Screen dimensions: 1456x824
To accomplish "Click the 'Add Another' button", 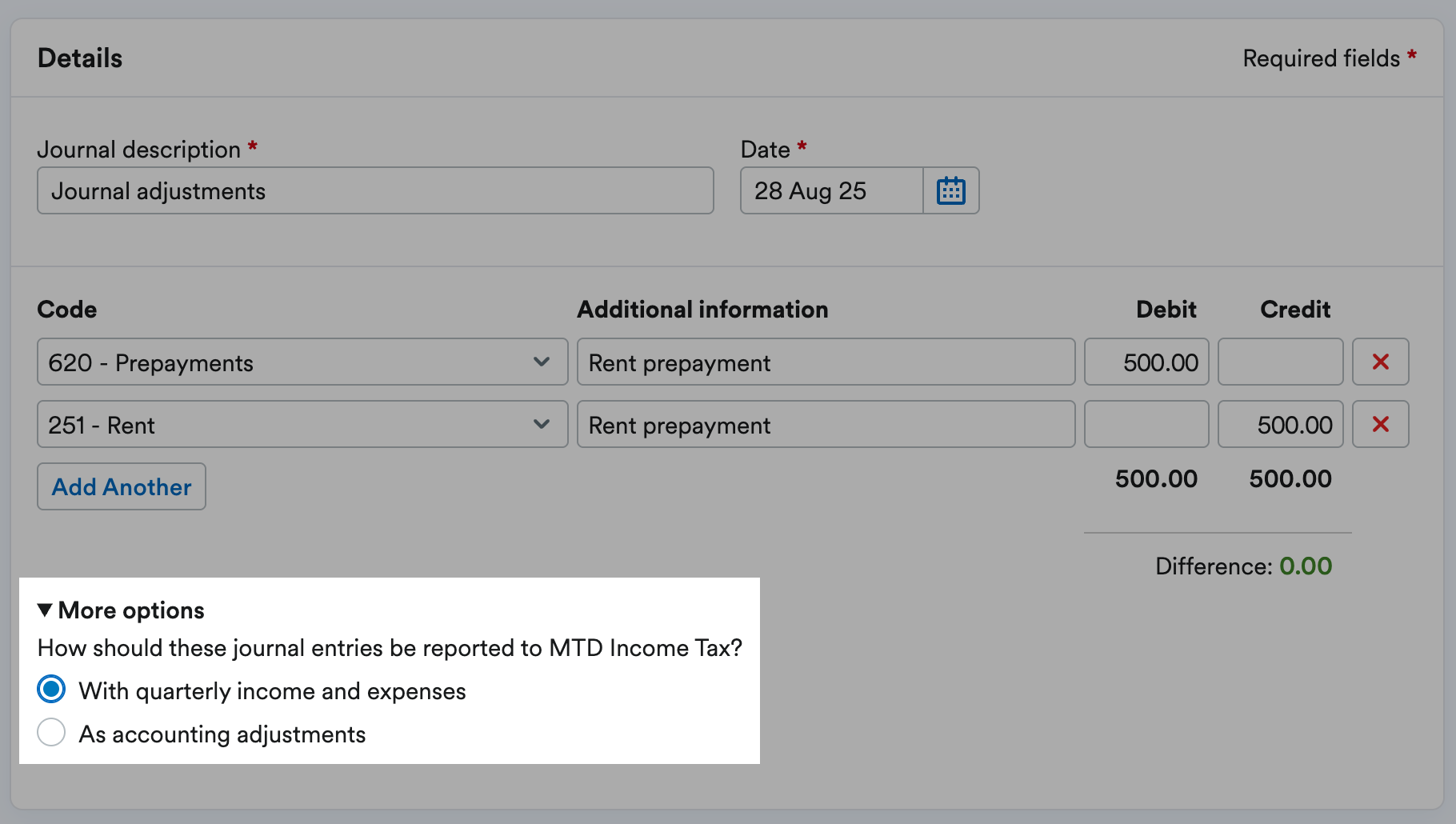I will click(x=122, y=486).
